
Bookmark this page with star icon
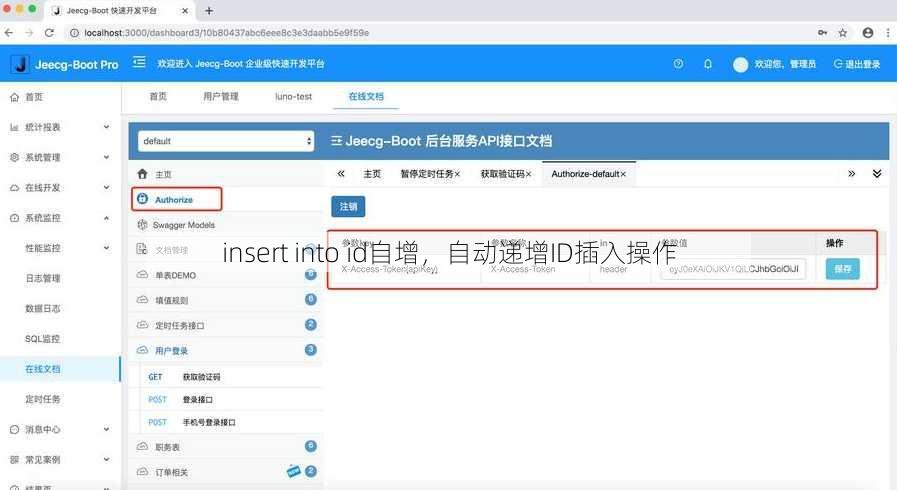click(x=843, y=33)
